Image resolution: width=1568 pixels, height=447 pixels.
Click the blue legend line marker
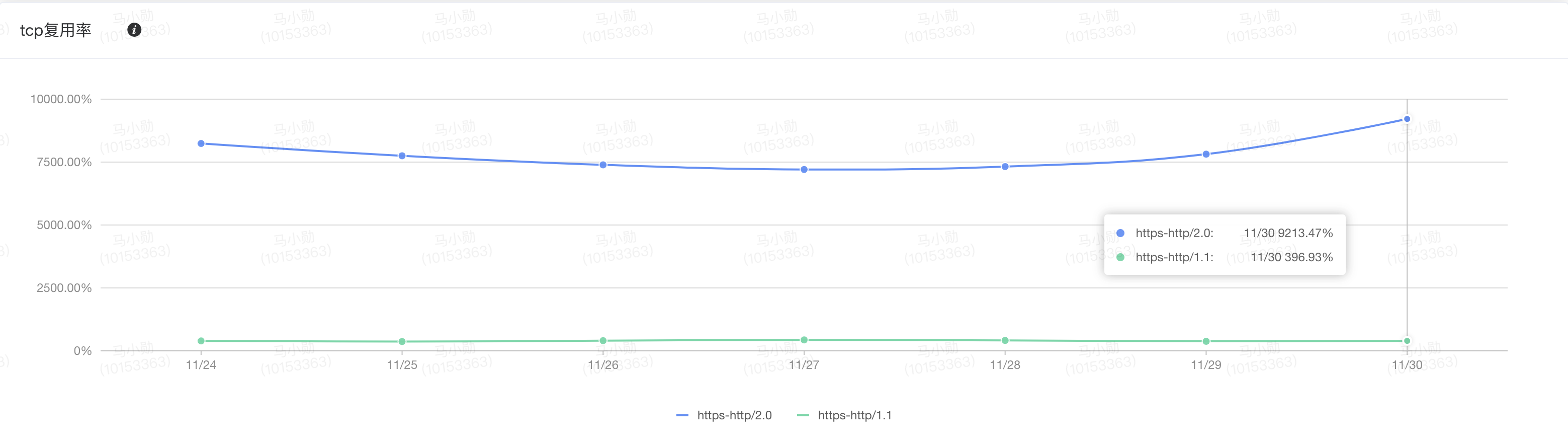tap(682, 415)
